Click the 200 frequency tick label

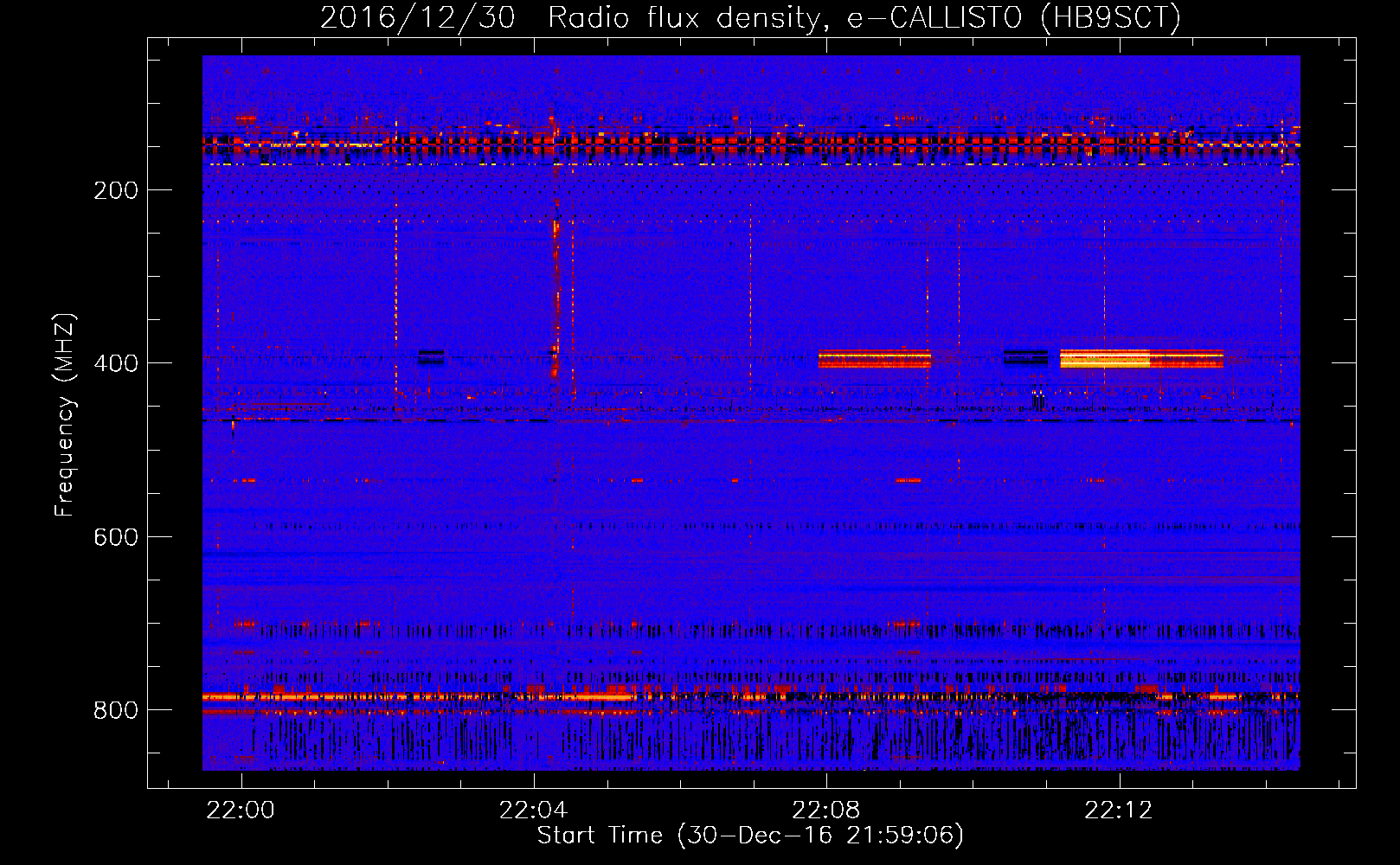click(x=116, y=190)
